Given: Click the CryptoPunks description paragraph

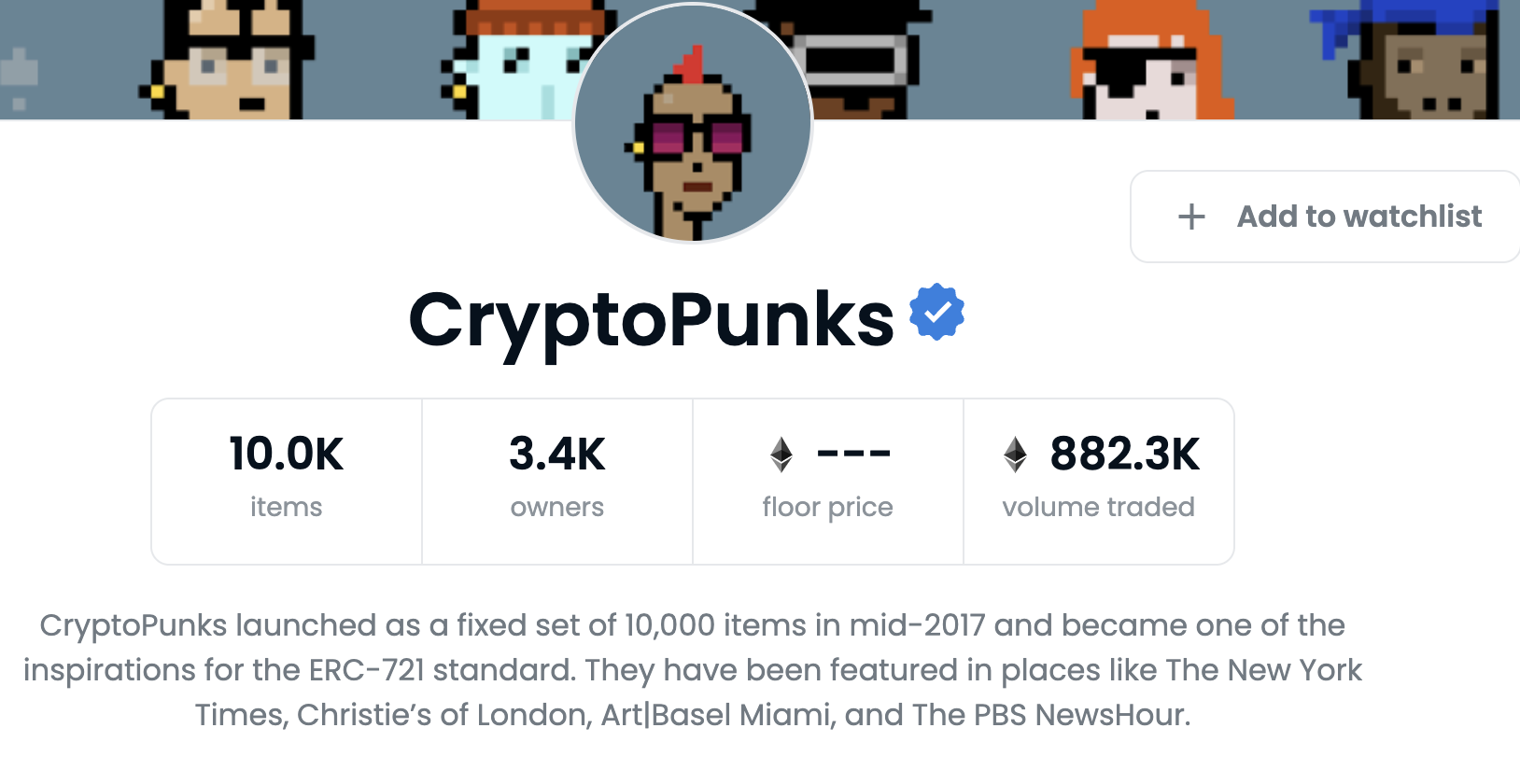Looking at the screenshot, I should tap(693, 670).
